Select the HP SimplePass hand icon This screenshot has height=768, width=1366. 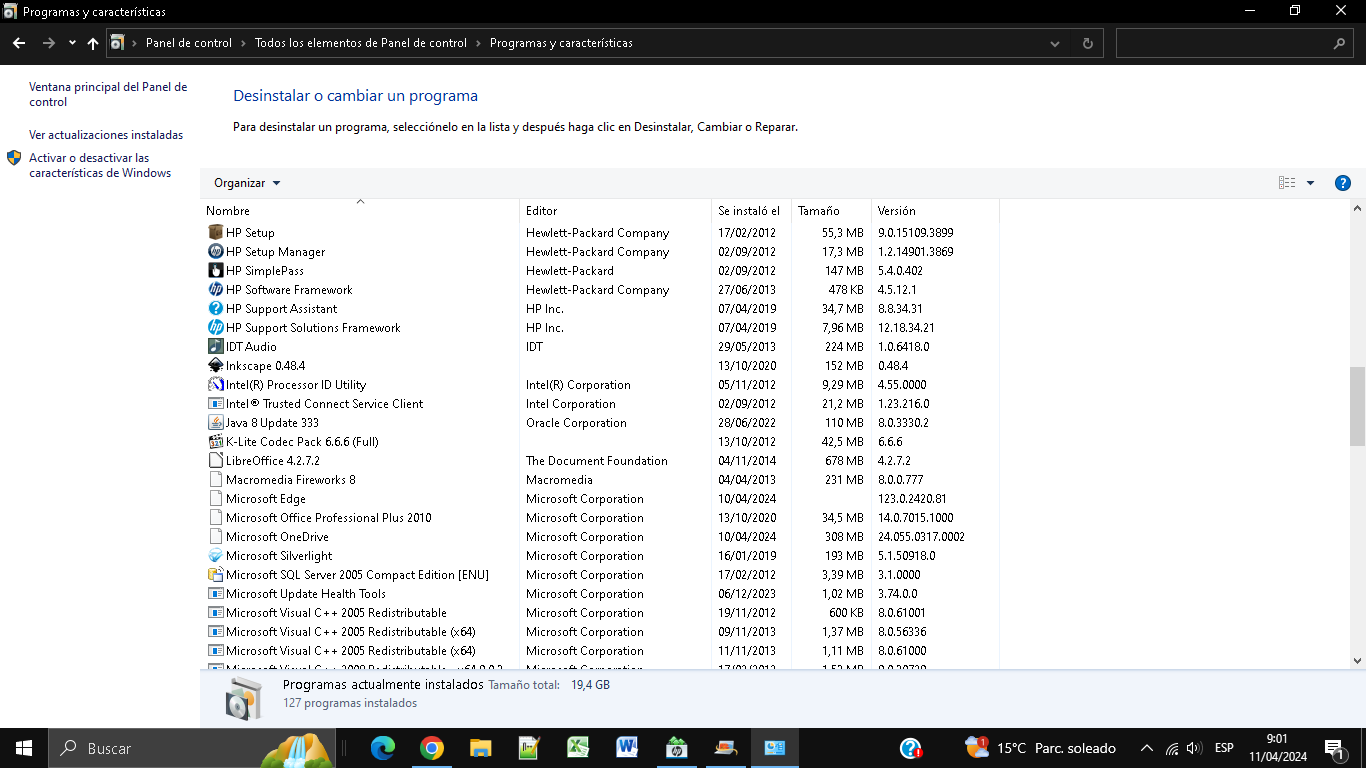click(x=215, y=270)
